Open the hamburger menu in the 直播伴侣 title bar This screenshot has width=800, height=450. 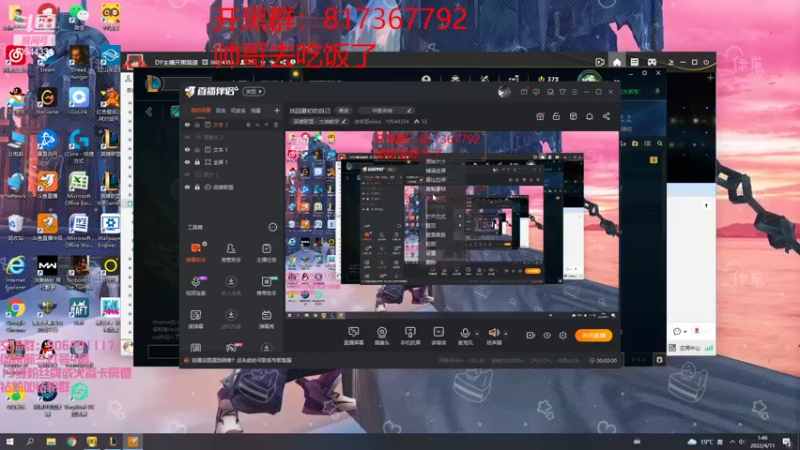click(x=575, y=92)
